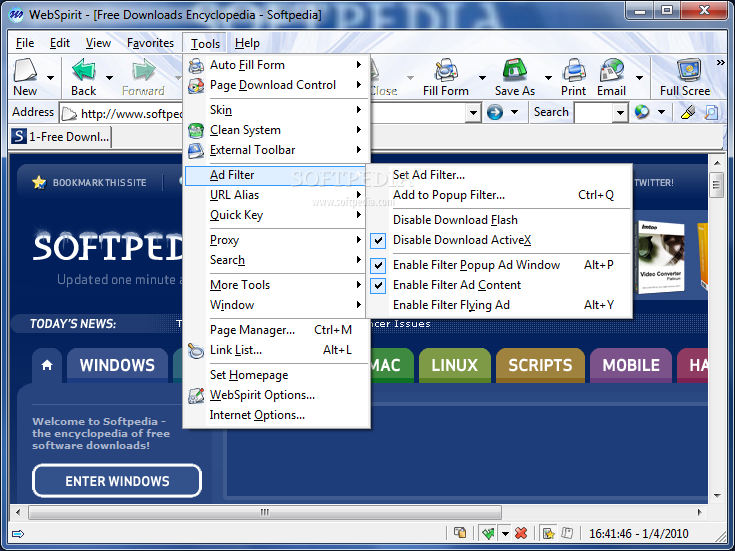The width and height of the screenshot is (735, 551).
Task: Click the highlighter icon in search bar
Action: point(688,112)
